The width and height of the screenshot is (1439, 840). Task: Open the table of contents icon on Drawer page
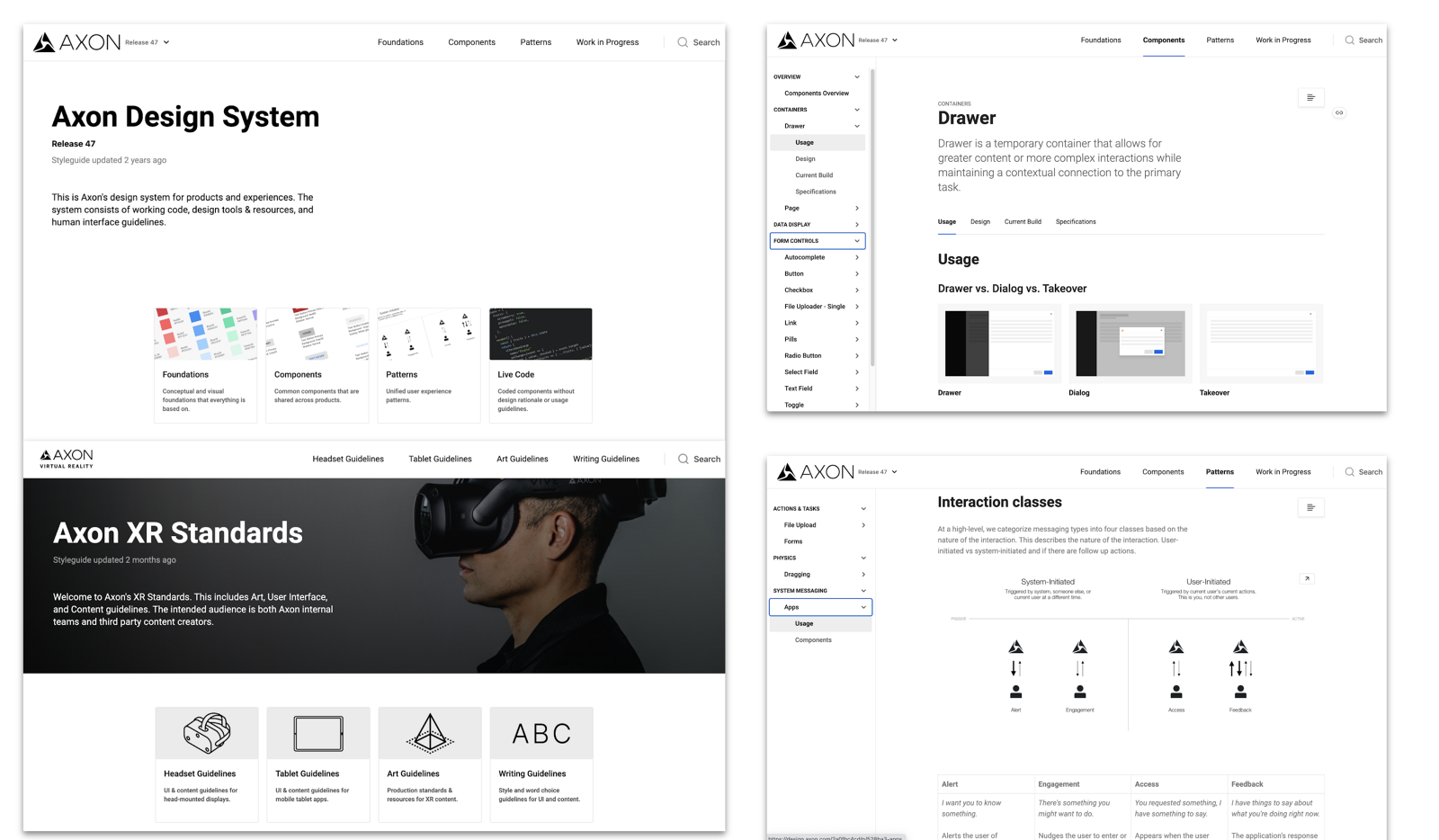(1310, 97)
